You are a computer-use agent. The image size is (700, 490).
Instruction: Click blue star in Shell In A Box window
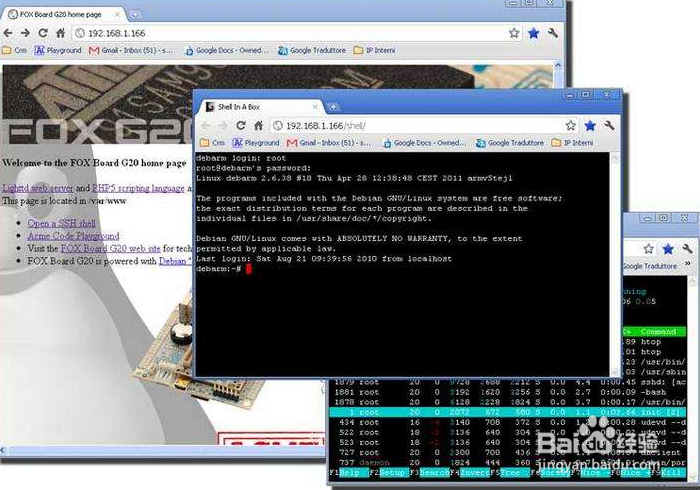(x=590, y=126)
